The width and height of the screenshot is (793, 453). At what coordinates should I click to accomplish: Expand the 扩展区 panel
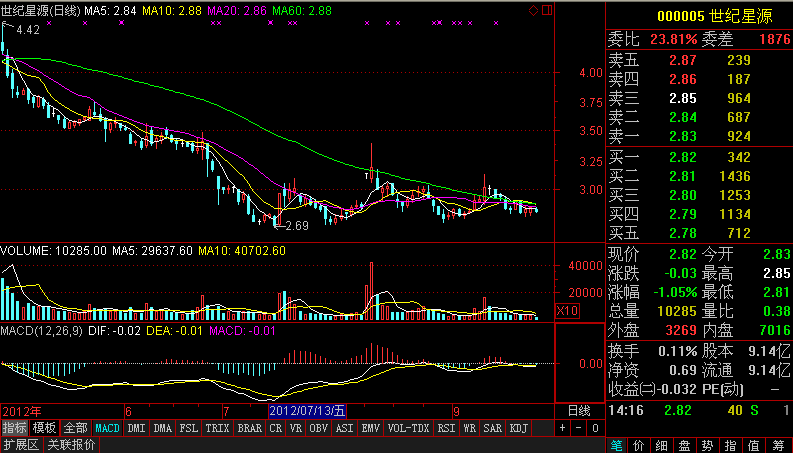20,445
